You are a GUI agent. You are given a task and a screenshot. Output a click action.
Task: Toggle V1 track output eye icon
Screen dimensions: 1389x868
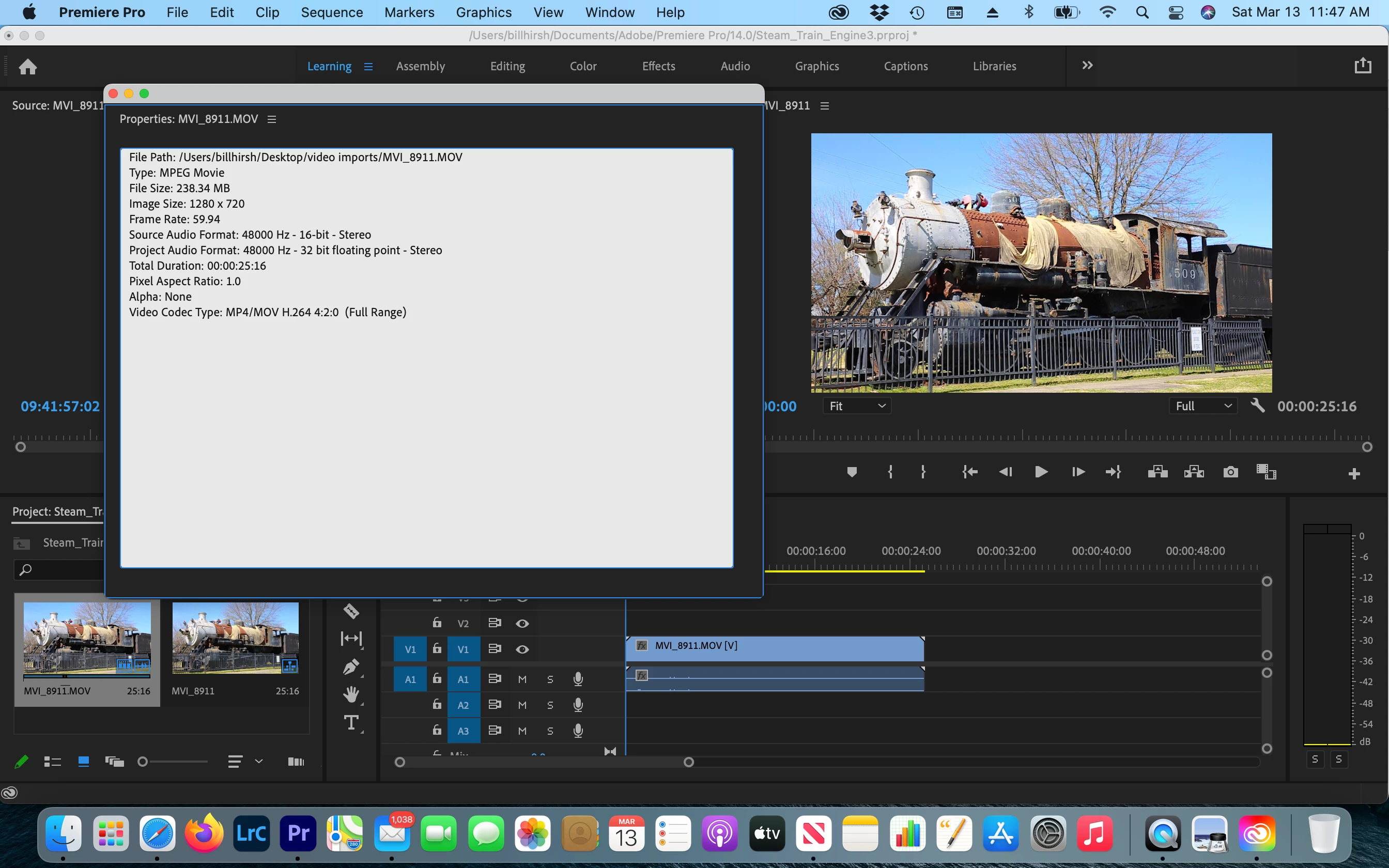click(522, 649)
